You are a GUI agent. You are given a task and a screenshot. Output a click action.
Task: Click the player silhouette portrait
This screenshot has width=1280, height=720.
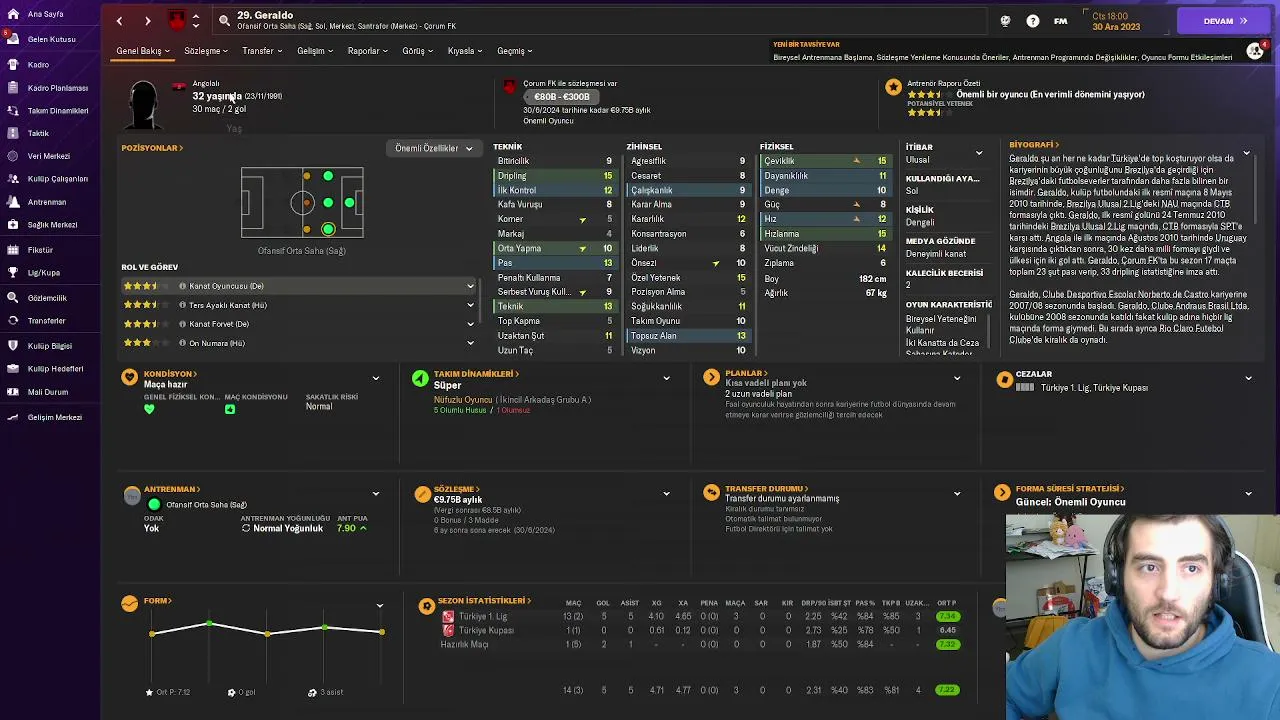pyautogui.click(x=144, y=105)
